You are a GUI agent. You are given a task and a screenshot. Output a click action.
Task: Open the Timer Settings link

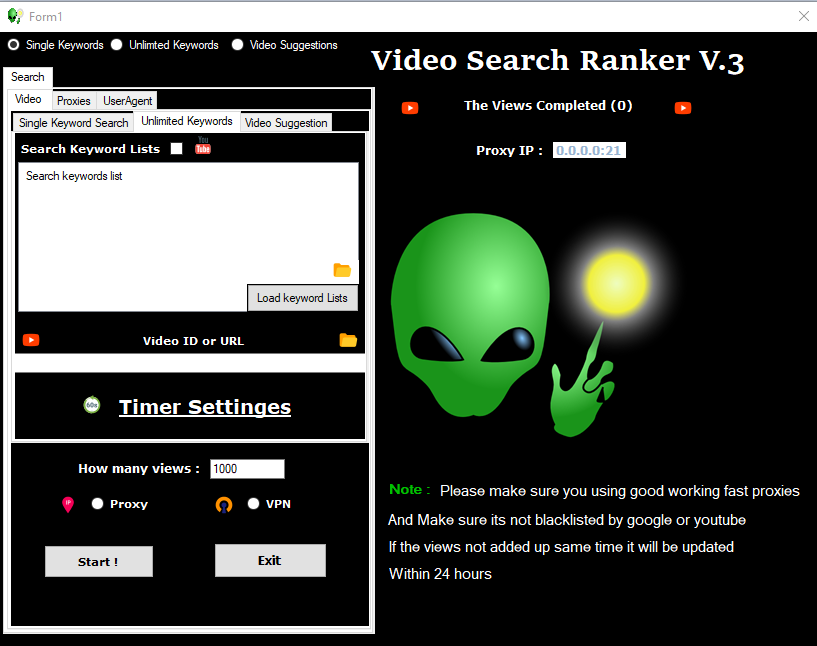[204, 407]
